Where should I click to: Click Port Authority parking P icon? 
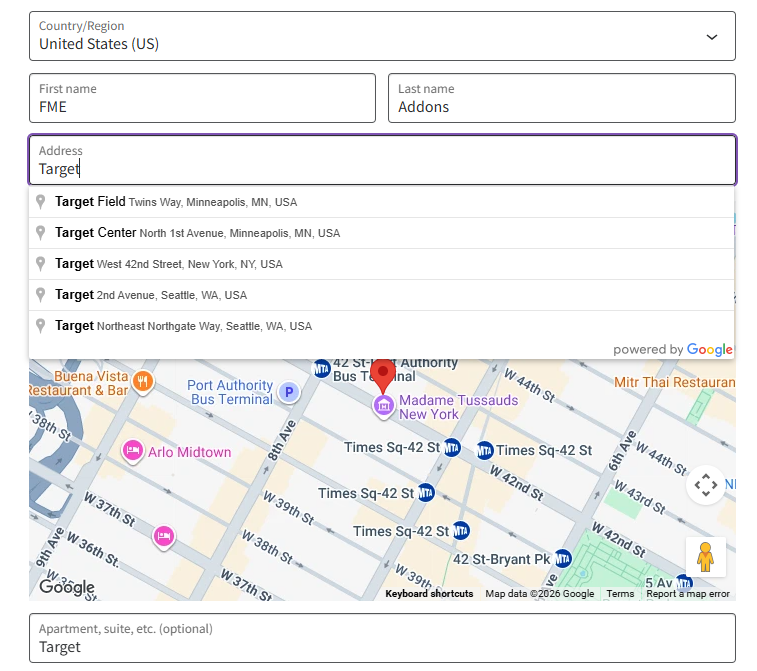[289, 392]
